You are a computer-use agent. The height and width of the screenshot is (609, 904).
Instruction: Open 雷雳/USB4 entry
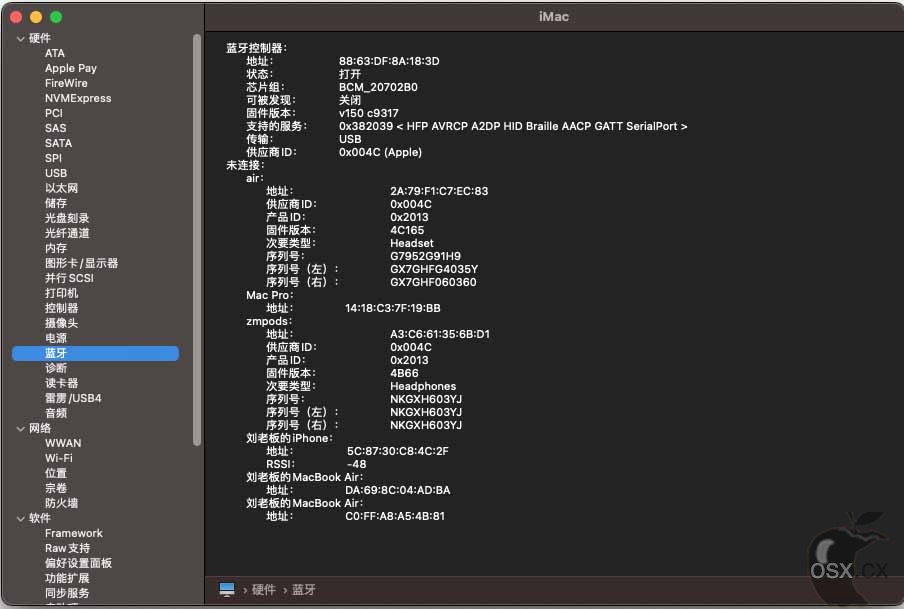(73, 398)
